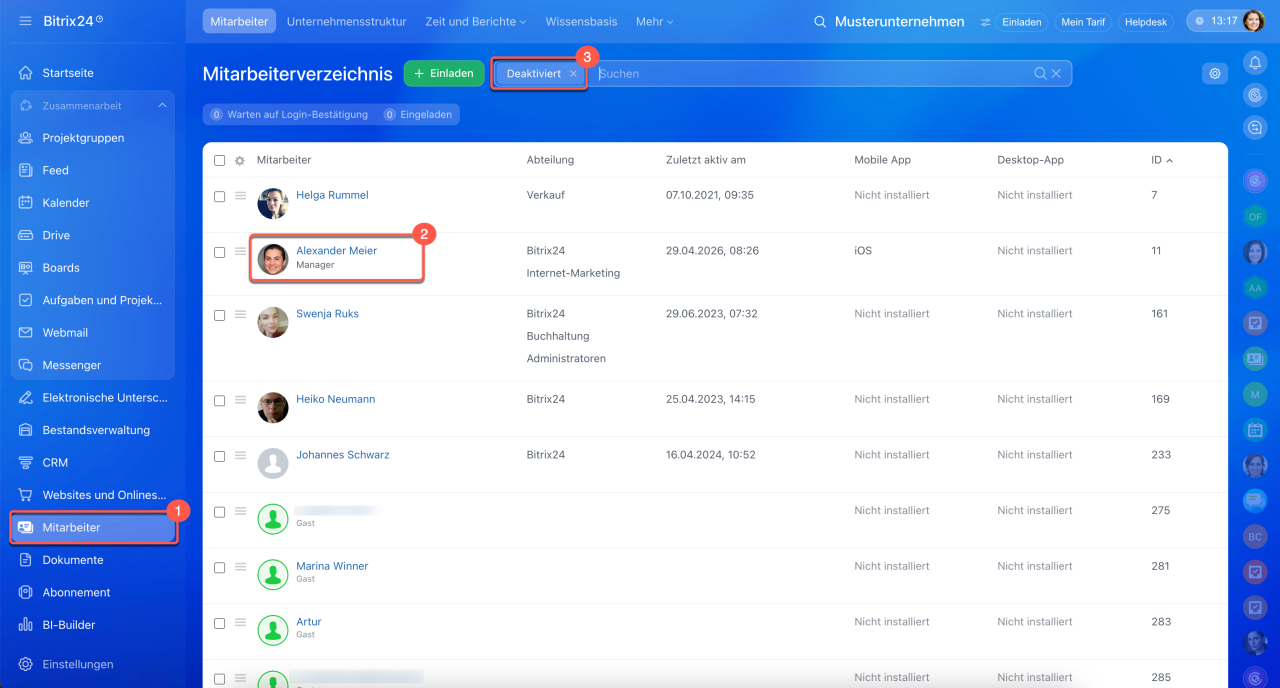Open Alexander Meier's profile link
Image resolution: width=1280 pixels, height=688 pixels.
pyautogui.click(x=336, y=251)
